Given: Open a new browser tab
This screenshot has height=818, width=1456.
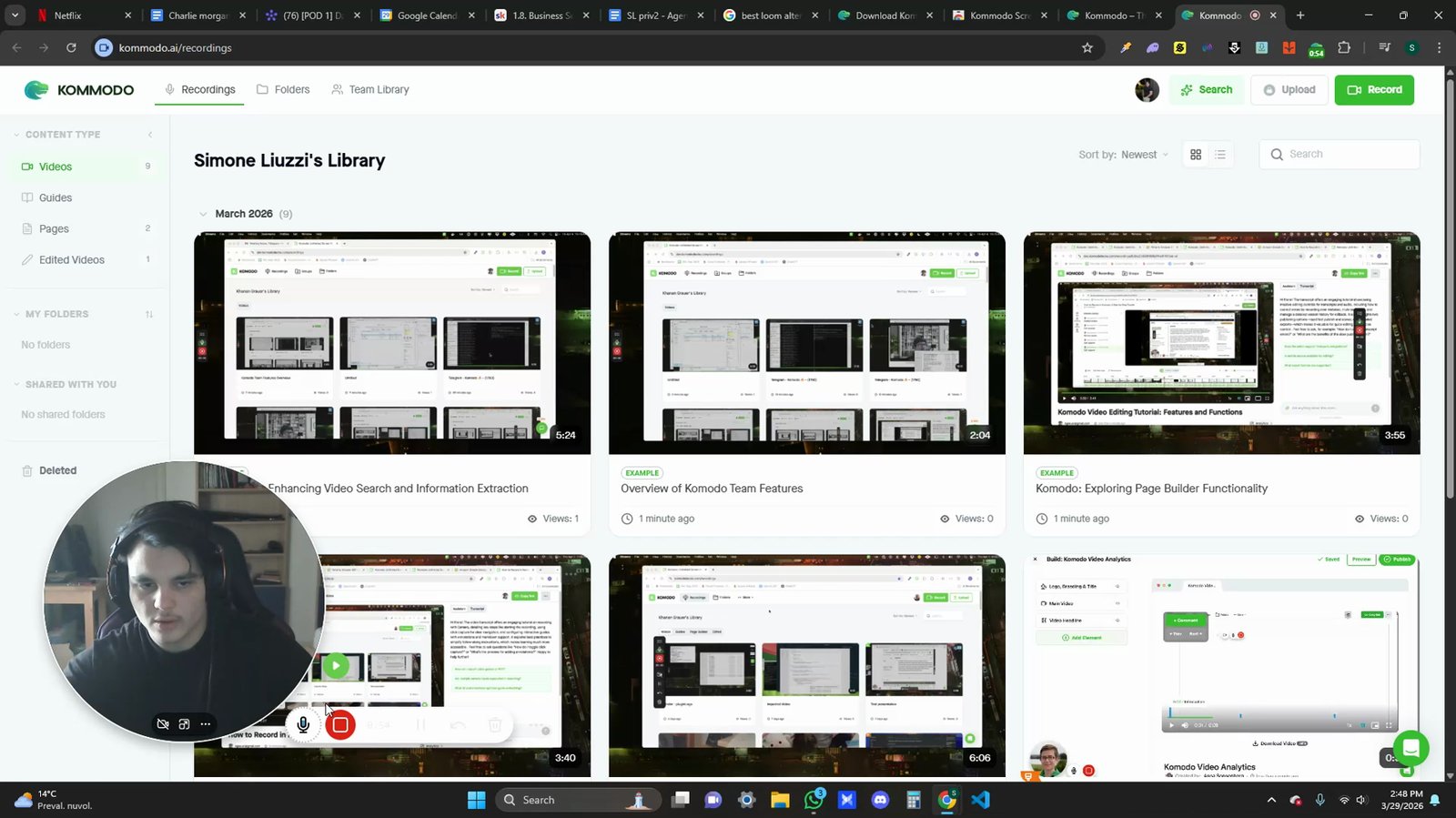Looking at the screenshot, I should pyautogui.click(x=1300, y=15).
